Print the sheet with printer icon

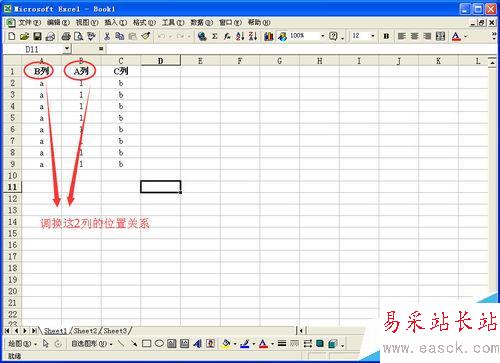coord(66,36)
